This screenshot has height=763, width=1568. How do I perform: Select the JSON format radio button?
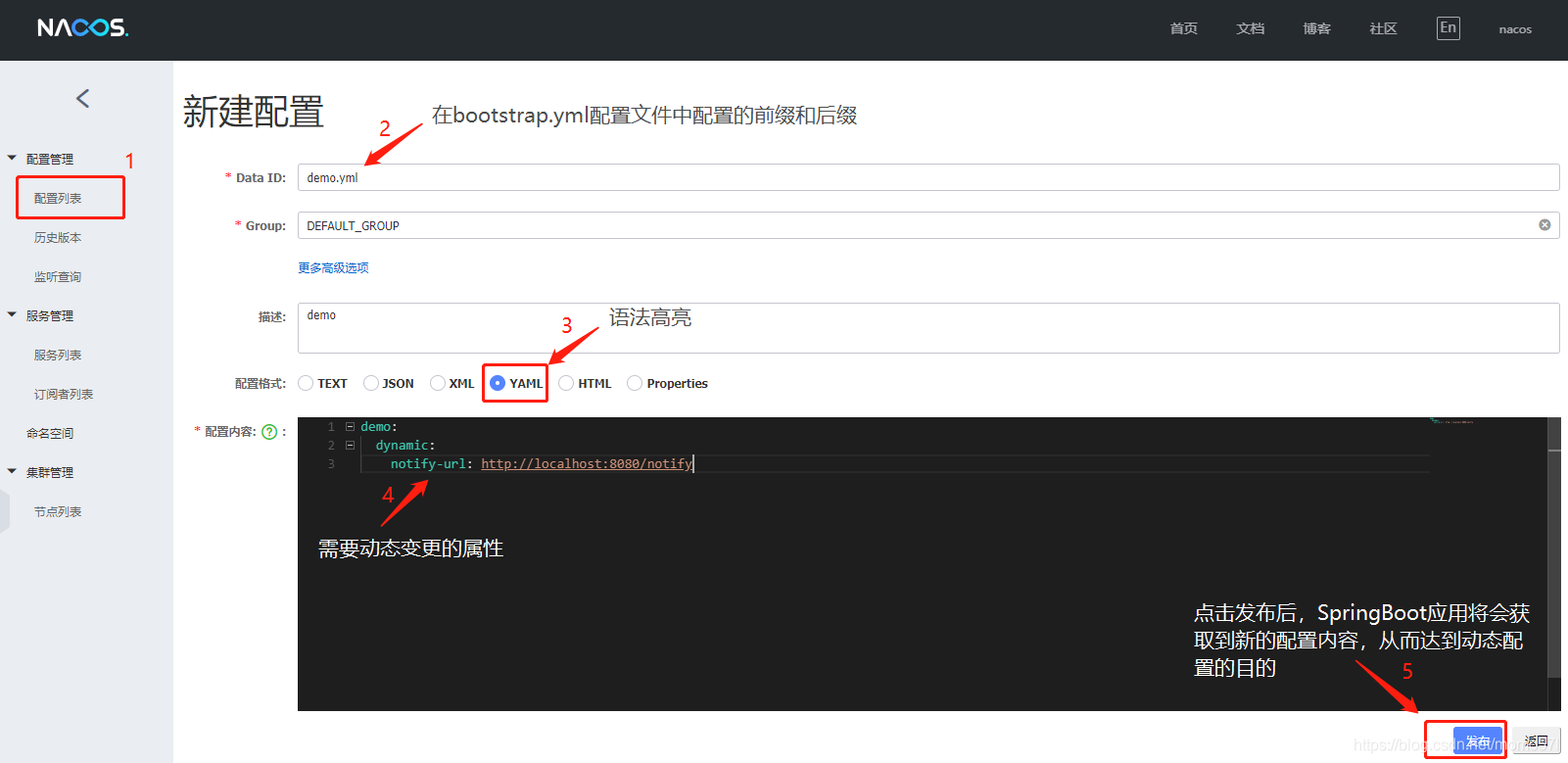pyautogui.click(x=371, y=383)
